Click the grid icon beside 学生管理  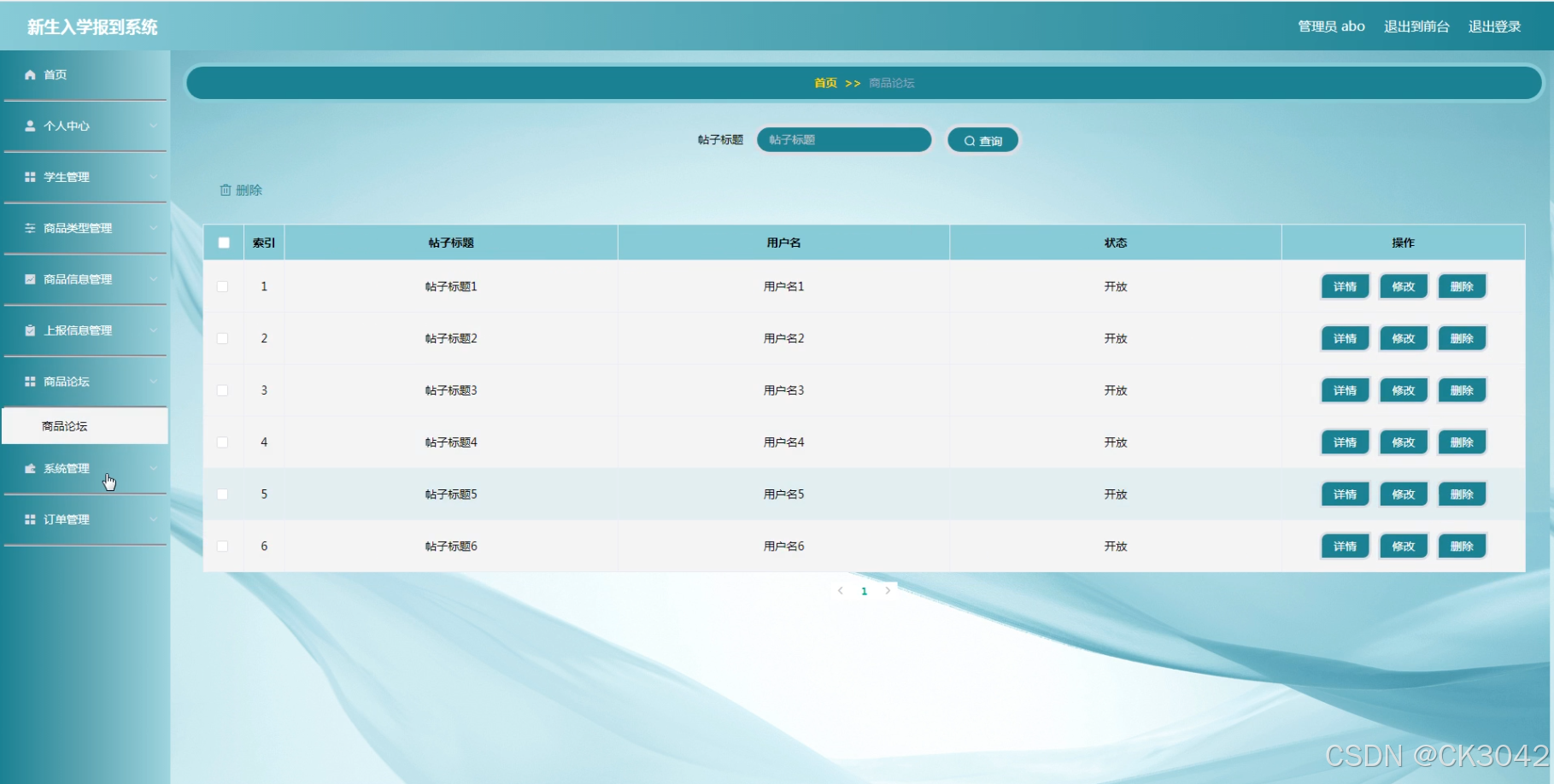(x=30, y=178)
